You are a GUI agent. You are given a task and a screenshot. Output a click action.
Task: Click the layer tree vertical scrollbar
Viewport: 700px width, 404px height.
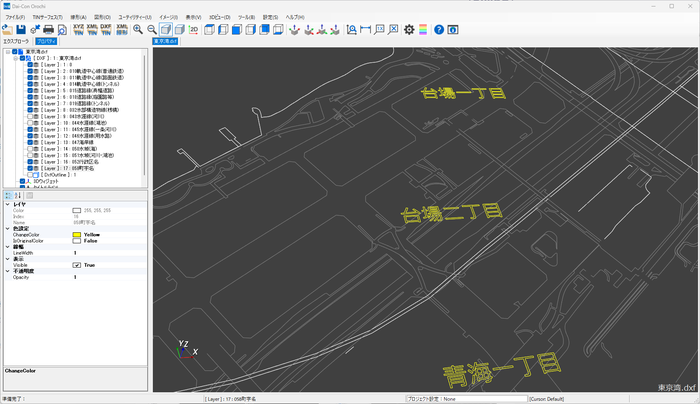pos(144,114)
